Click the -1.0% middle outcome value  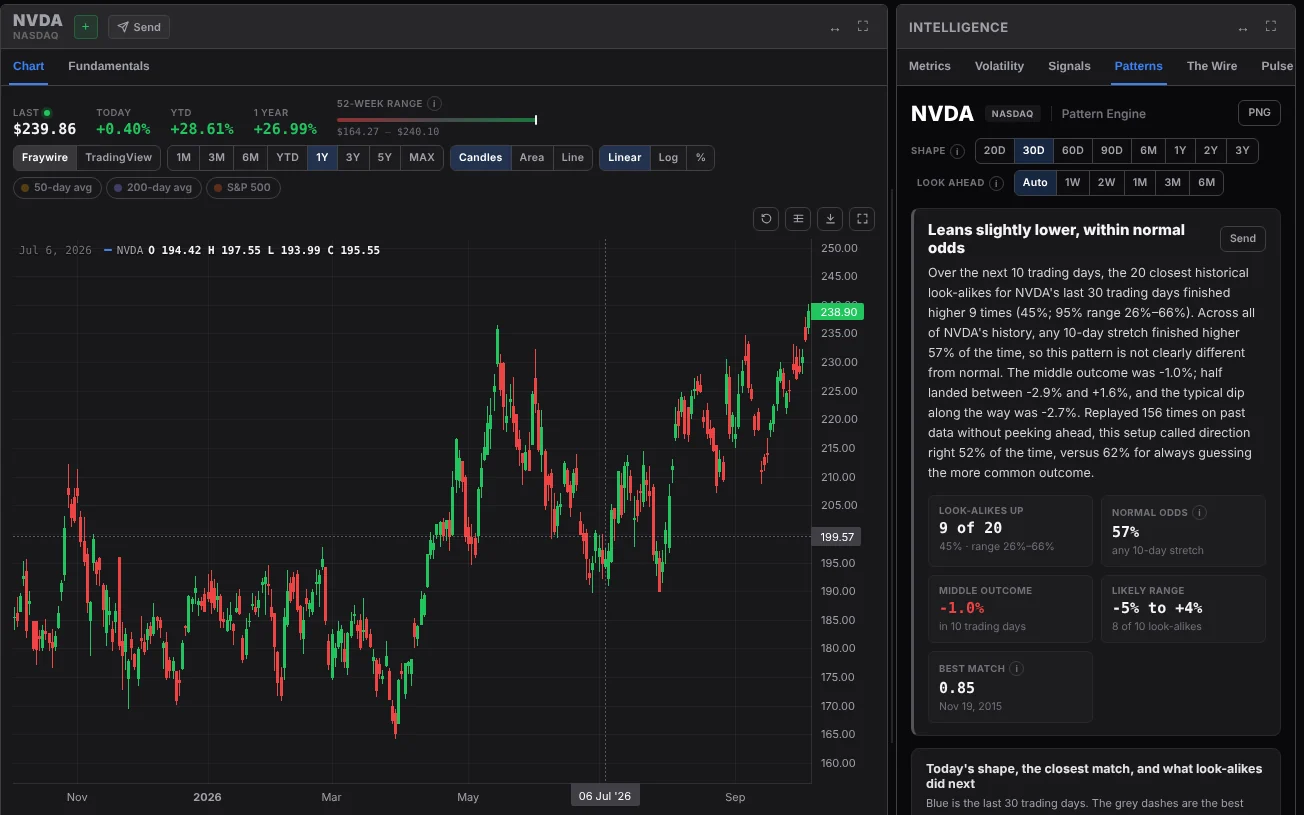tap(961, 608)
